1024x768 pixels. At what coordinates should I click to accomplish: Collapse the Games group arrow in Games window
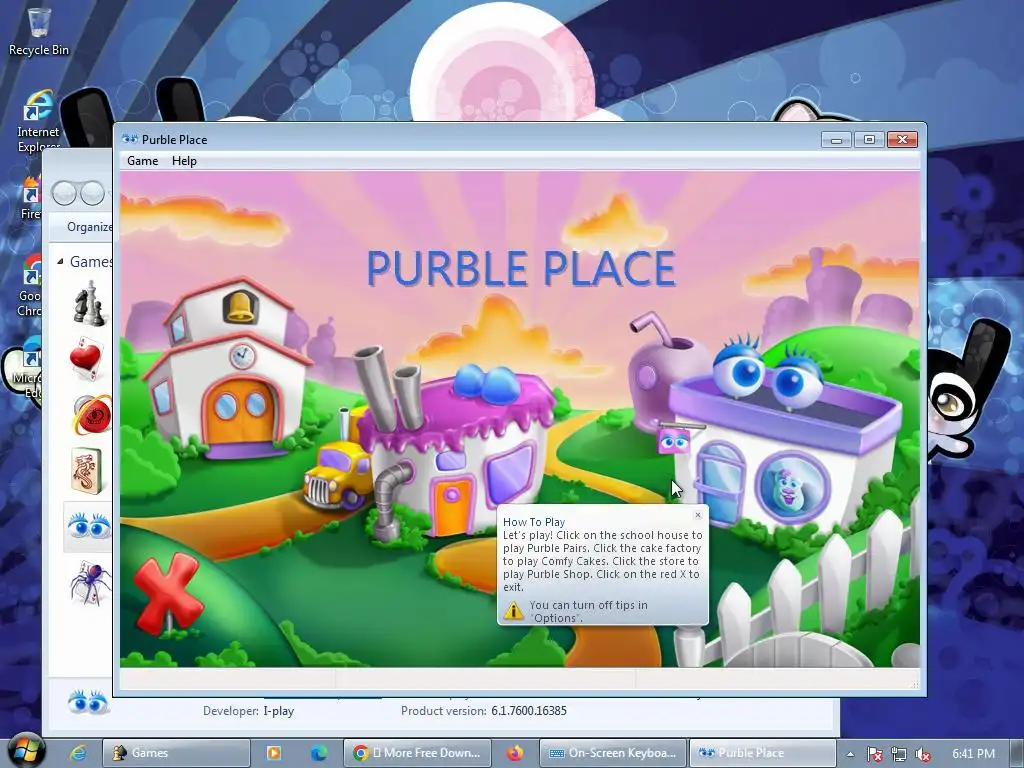[60, 261]
